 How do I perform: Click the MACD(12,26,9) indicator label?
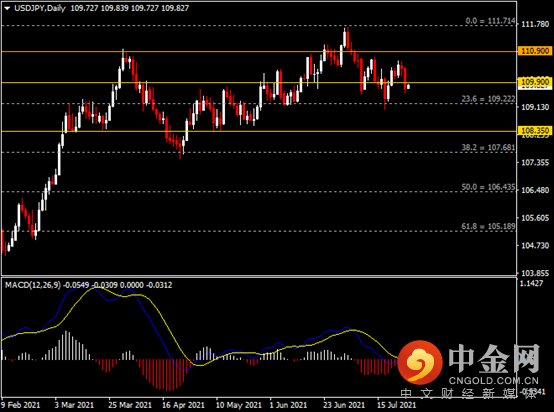pyautogui.click(x=33, y=285)
